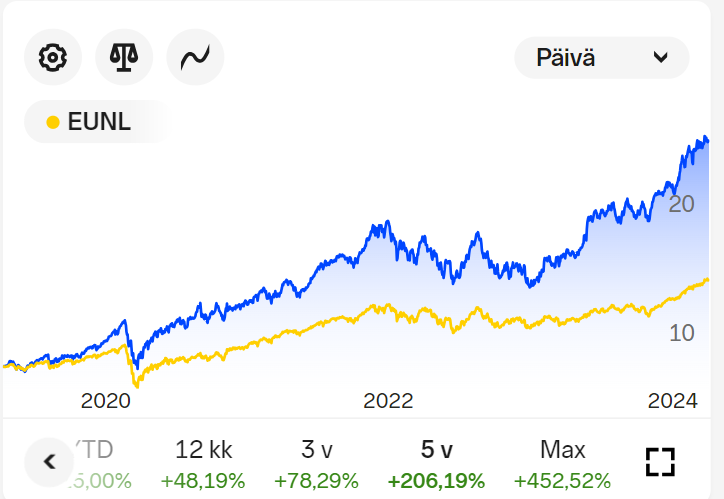
Task: Change chart type with line icon
Action: click(x=195, y=57)
